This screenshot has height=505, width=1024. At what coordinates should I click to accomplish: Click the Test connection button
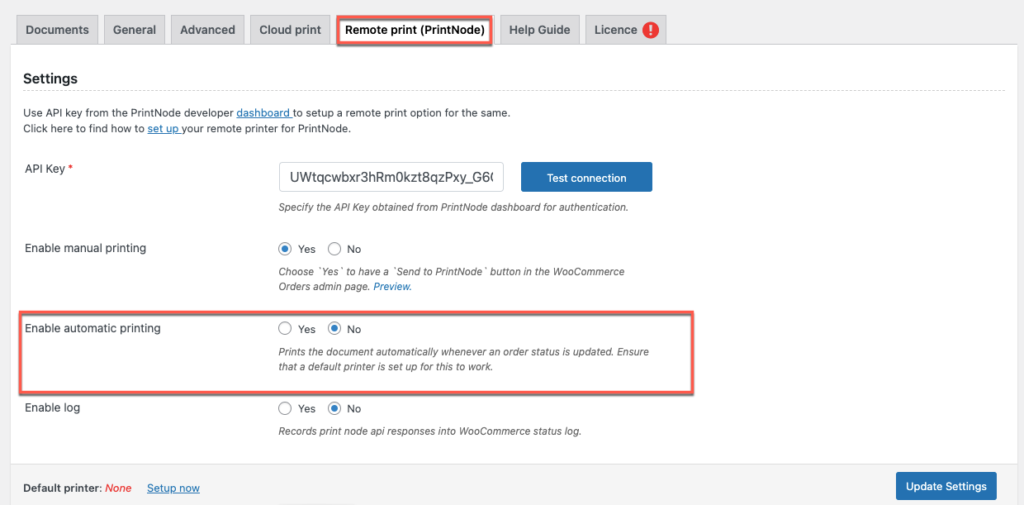[586, 177]
